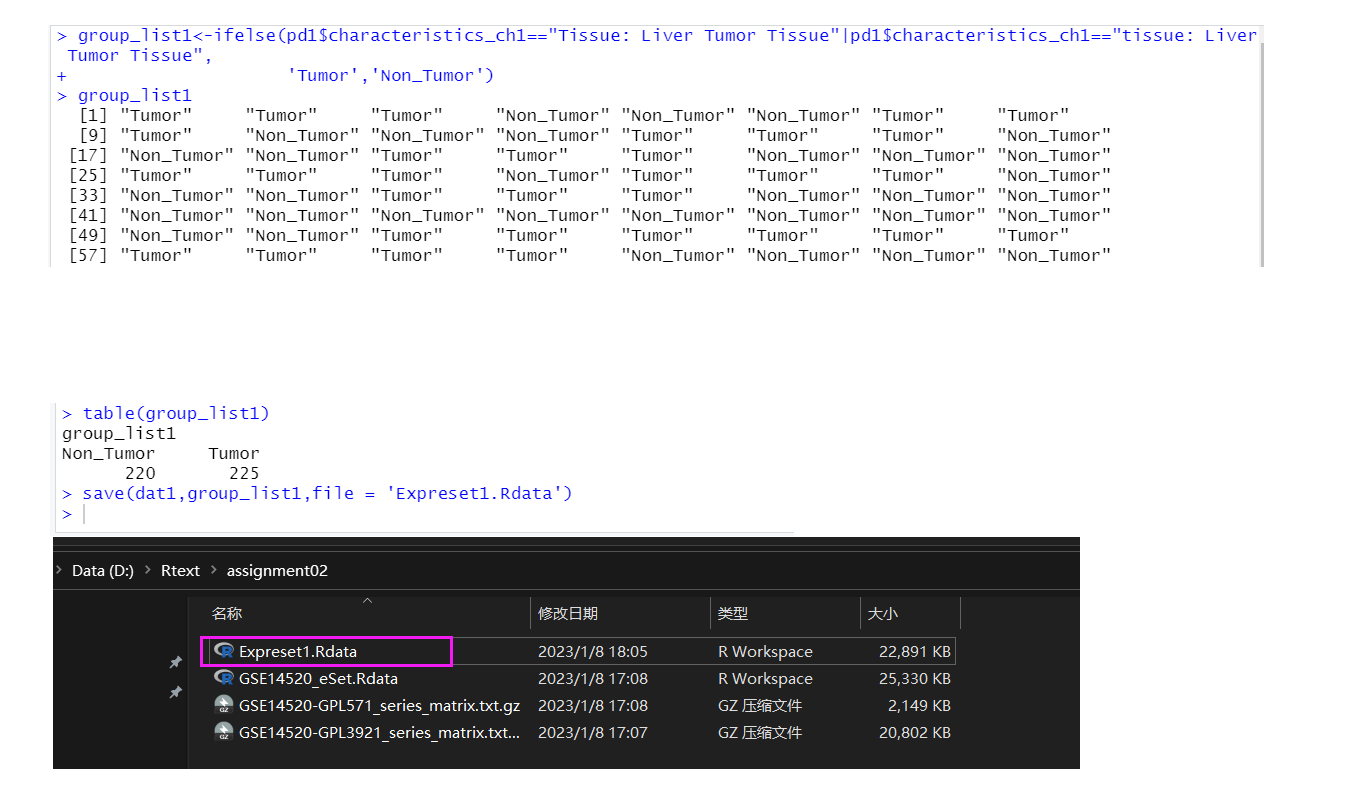Viewport: 1350px width, 799px height.
Task: Click the date 2023/1/8 18:05
Action: pyautogui.click(x=593, y=651)
